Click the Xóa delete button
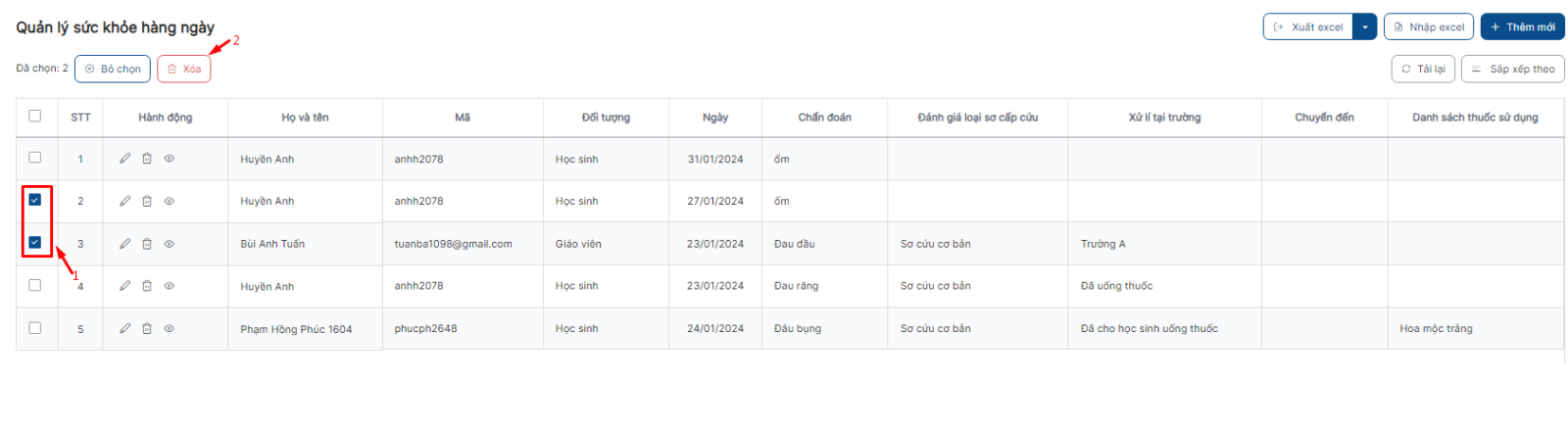Viewport: 1568px width, 426px height. click(184, 69)
